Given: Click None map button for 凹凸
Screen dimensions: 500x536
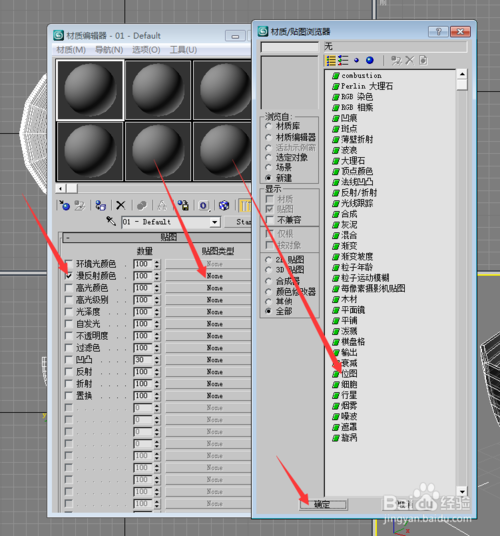Looking at the screenshot, I should click(x=208, y=360).
